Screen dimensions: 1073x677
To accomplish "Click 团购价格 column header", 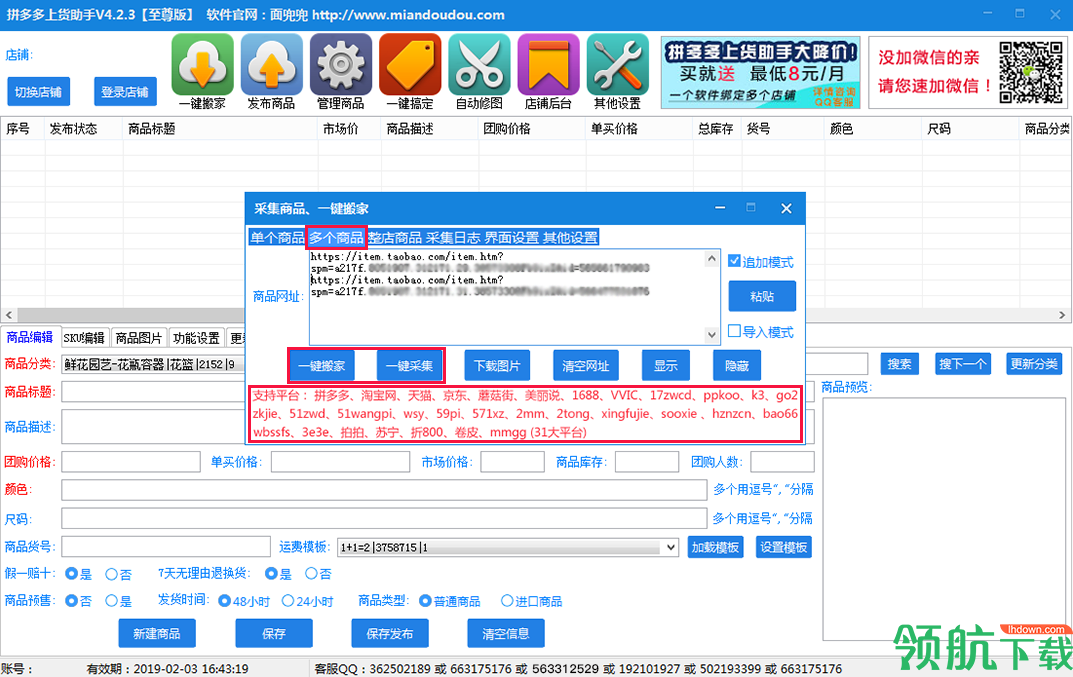I will [507, 129].
